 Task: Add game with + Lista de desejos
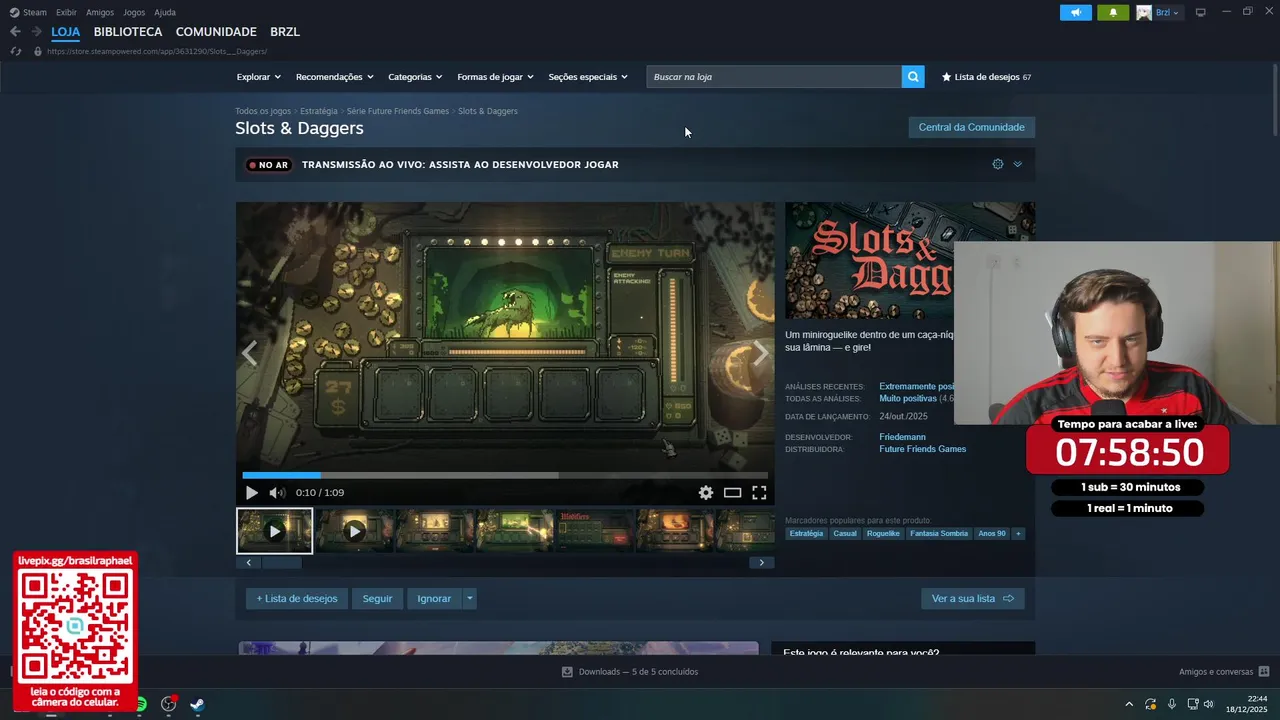pyautogui.click(x=297, y=598)
